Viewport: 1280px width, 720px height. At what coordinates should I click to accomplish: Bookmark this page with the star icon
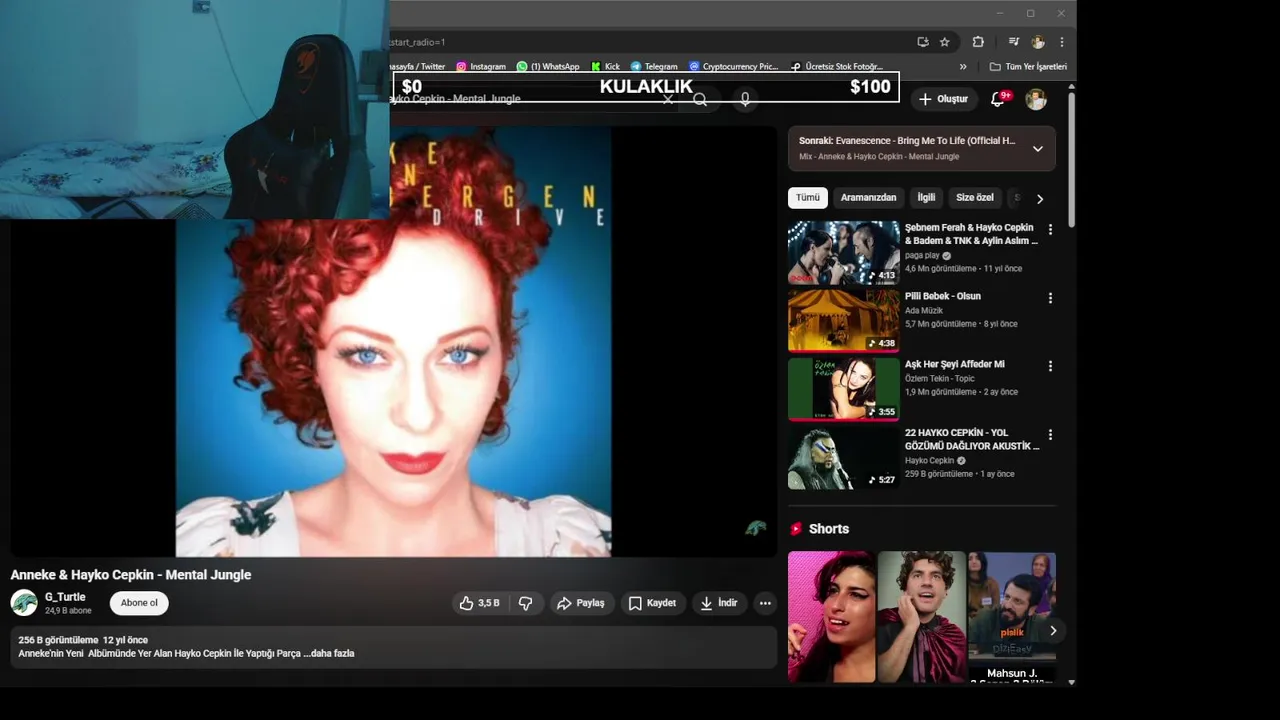pyautogui.click(x=945, y=42)
